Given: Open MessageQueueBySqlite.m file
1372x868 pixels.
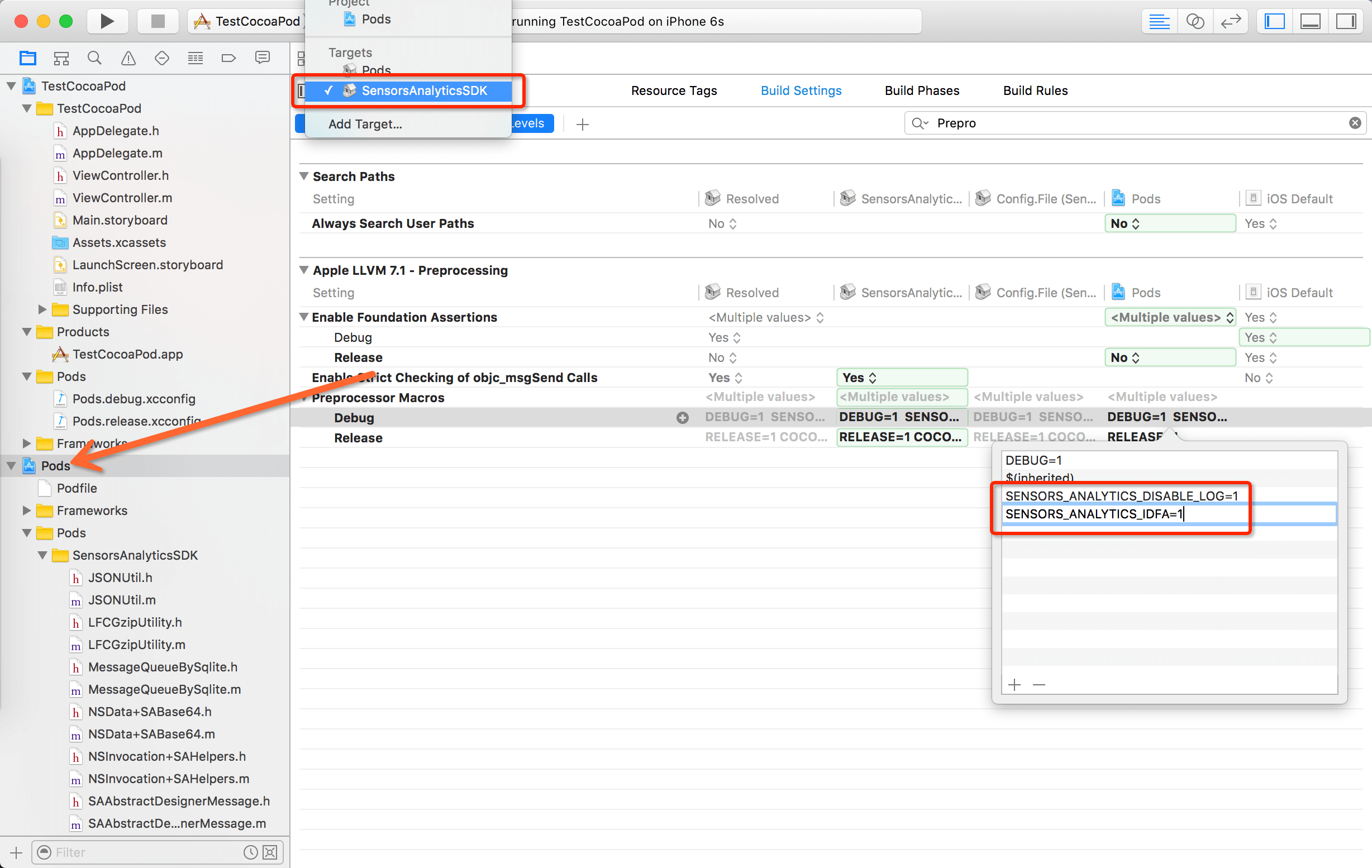Looking at the screenshot, I should (x=164, y=690).
